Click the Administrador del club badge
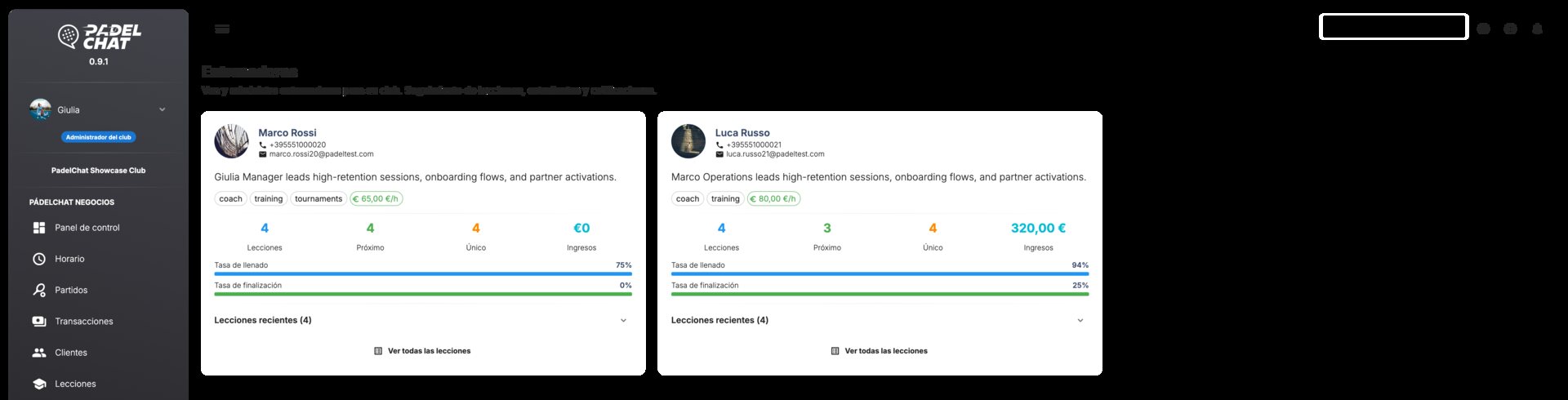The height and width of the screenshot is (400, 1568). click(x=98, y=137)
